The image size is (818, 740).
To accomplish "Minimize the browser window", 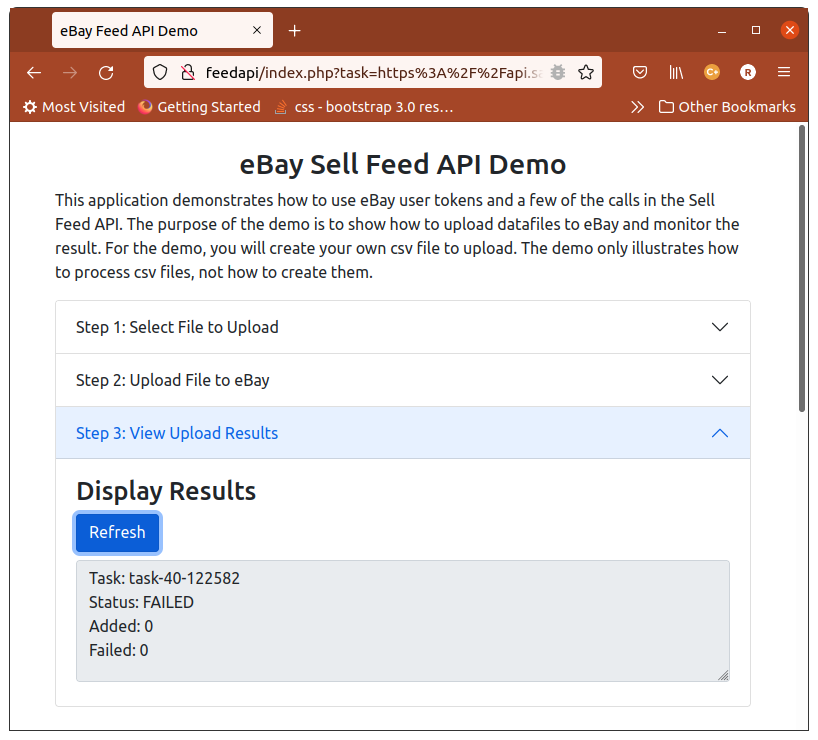I will [722, 31].
